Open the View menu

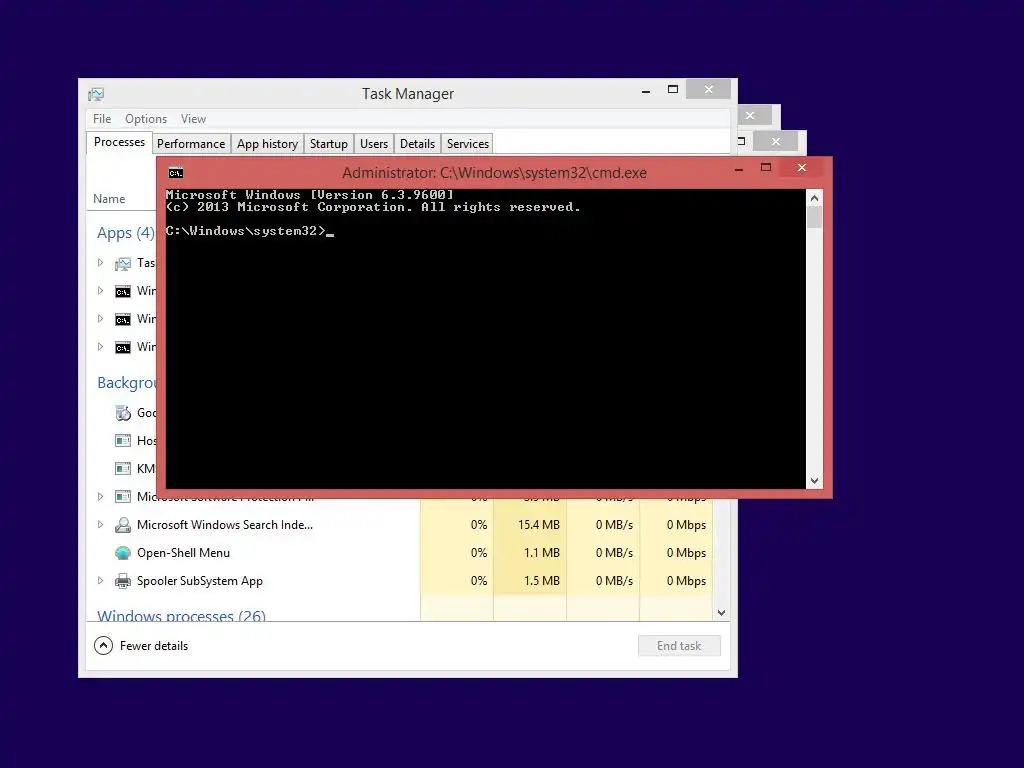193,119
